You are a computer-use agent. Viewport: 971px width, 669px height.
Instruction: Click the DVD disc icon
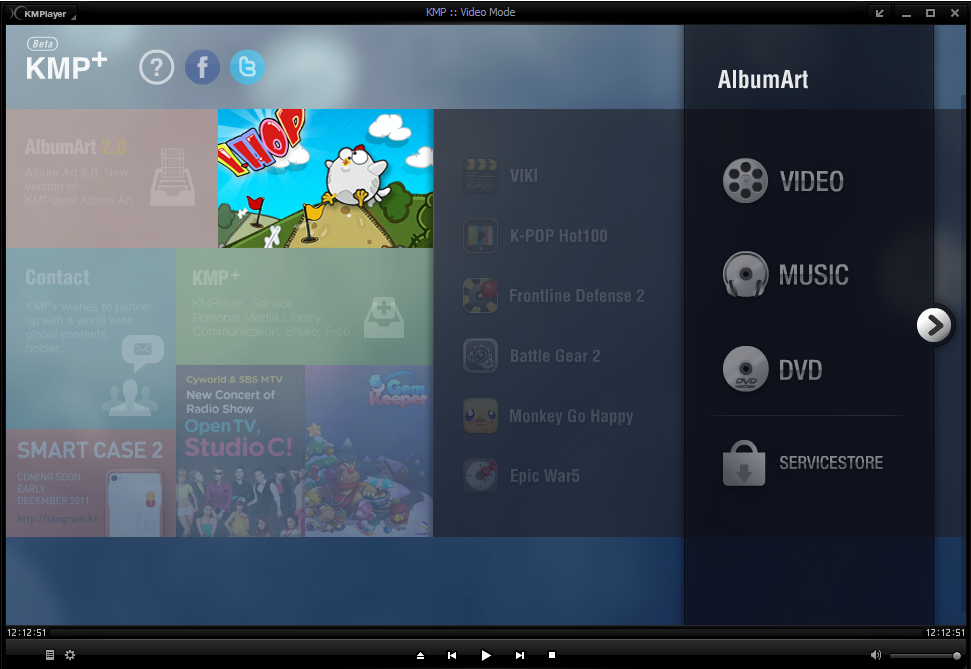[746, 369]
